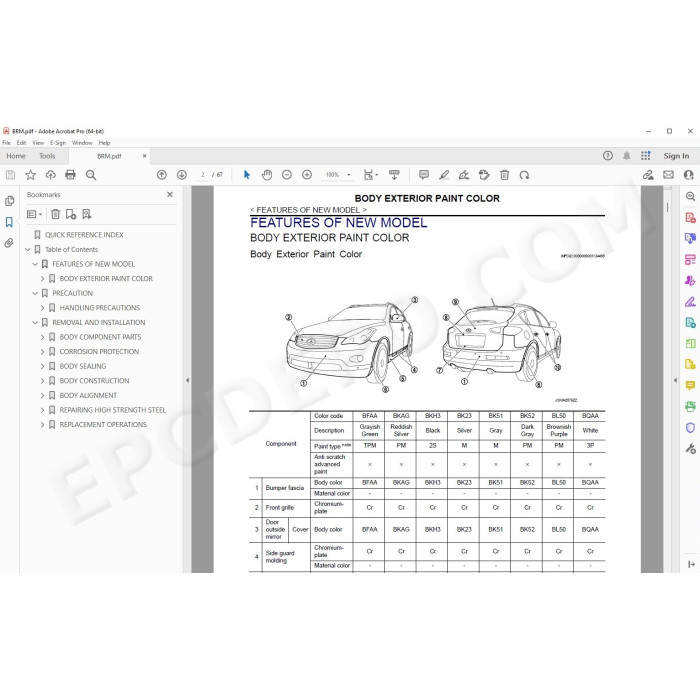Expand the HANDLING PRECAUTIONS bookmark
Image resolution: width=700 pixels, height=700 pixels.
tap(42, 308)
